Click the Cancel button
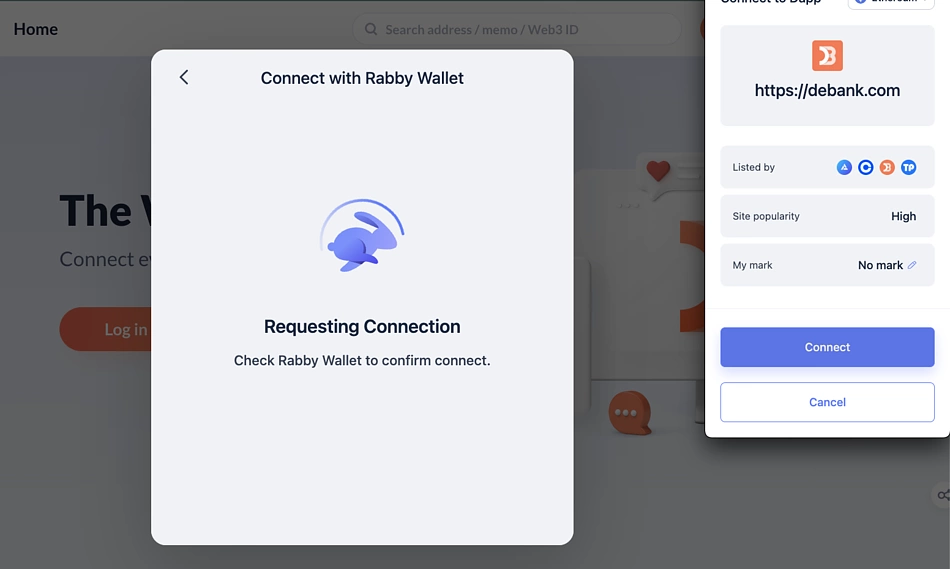950x569 pixels. [x=827, y=402]
